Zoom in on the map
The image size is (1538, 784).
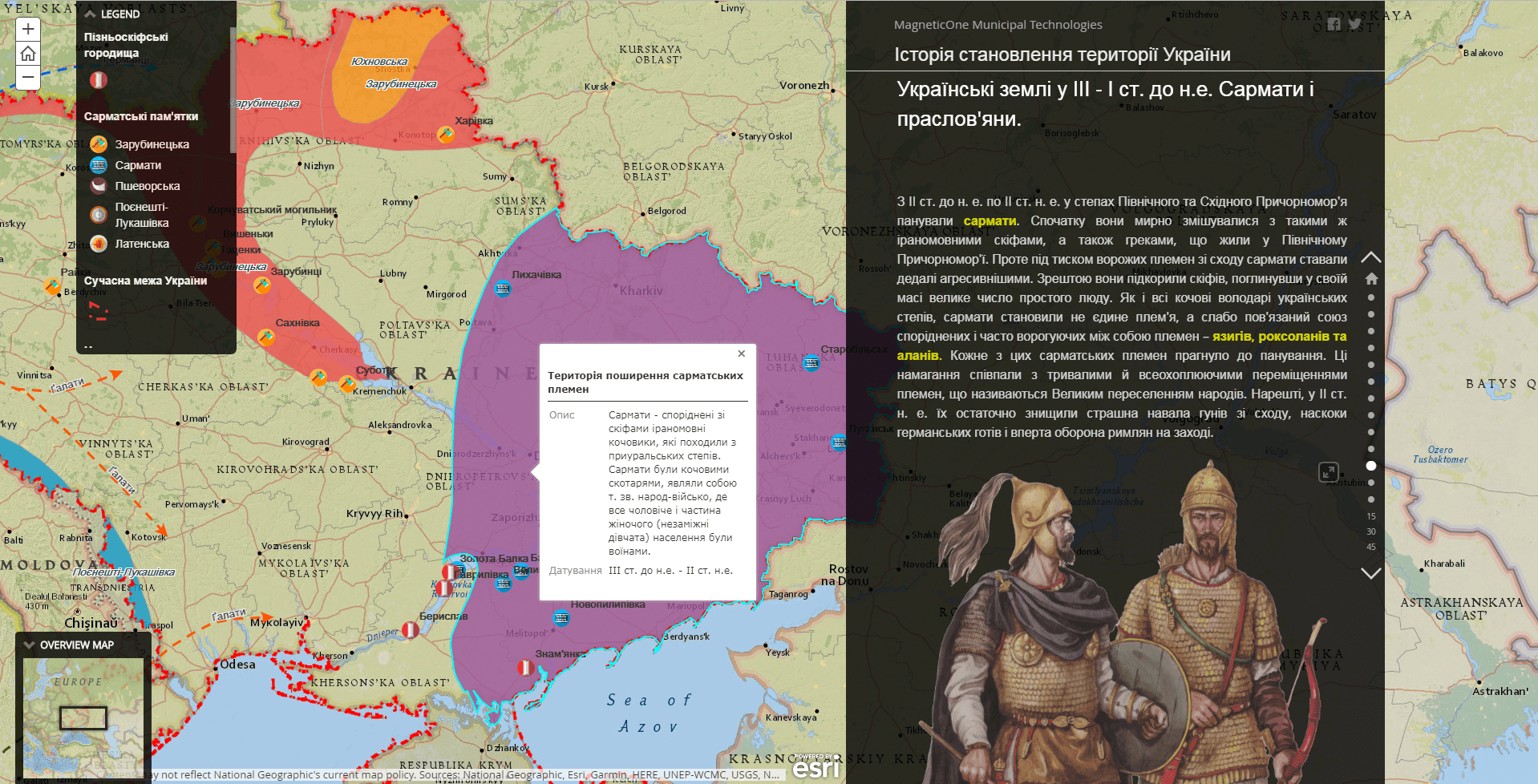28,30
